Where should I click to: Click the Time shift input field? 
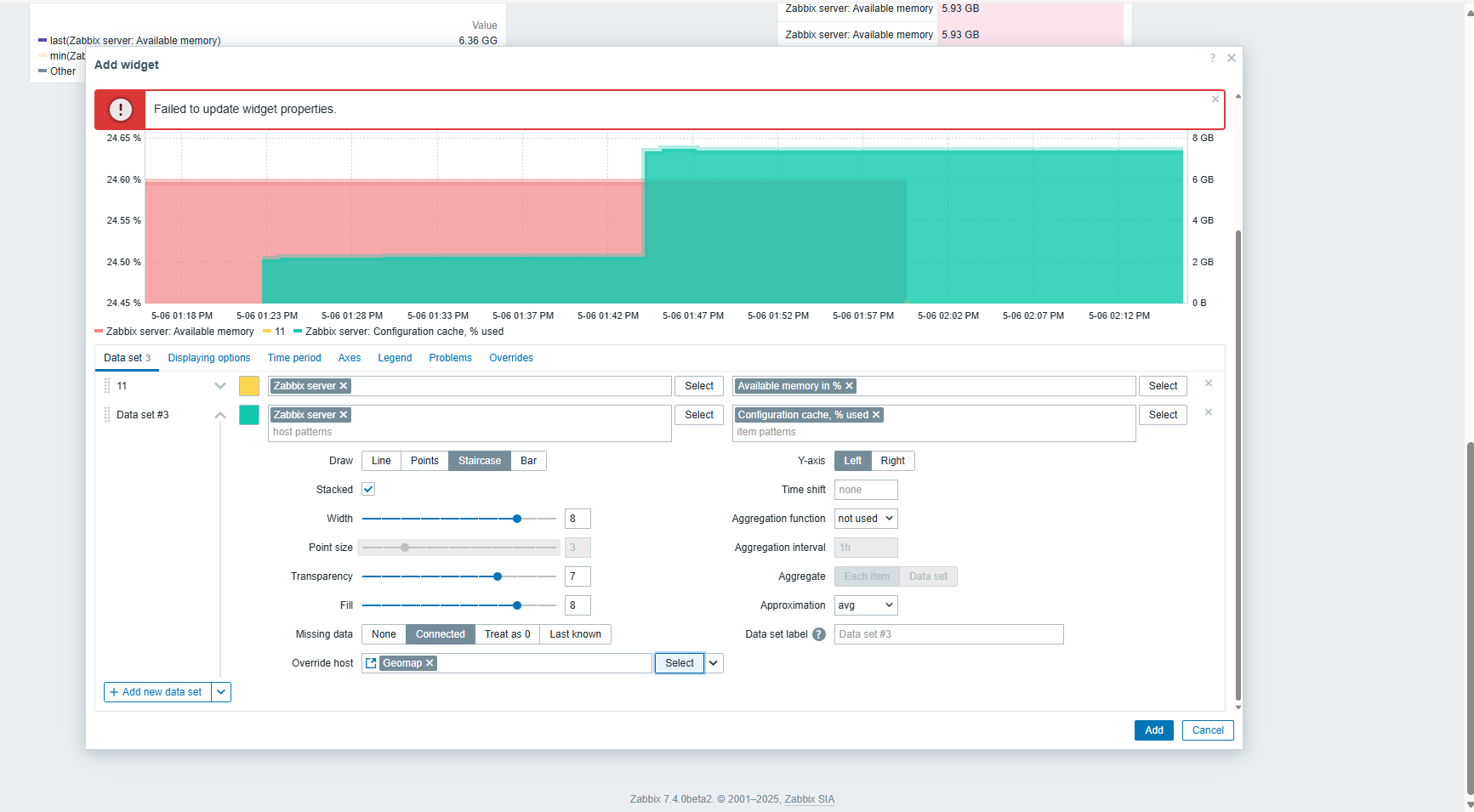point(866,490)
